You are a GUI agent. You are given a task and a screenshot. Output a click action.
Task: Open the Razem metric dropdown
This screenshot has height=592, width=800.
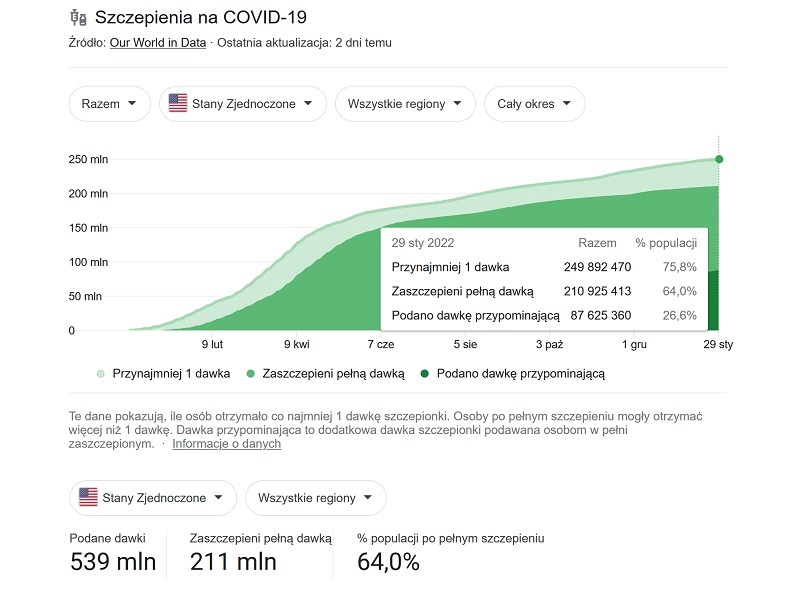click(x=109, y=103)
